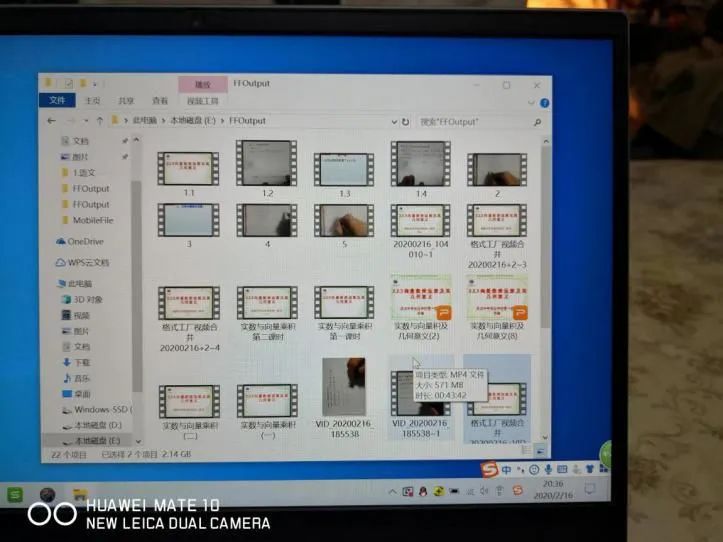Open 桌面 folder in sidebar
The height and width of the screenshot is (542, 723).
(x=77, y=394)
